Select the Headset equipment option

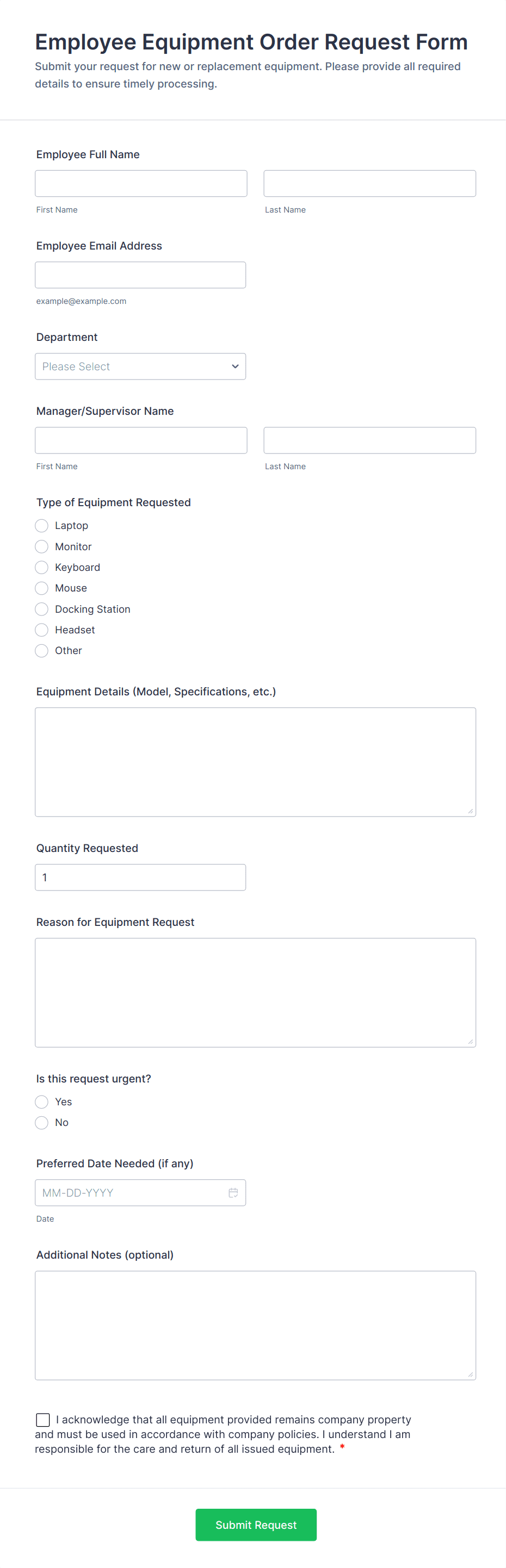coord(41,630)
